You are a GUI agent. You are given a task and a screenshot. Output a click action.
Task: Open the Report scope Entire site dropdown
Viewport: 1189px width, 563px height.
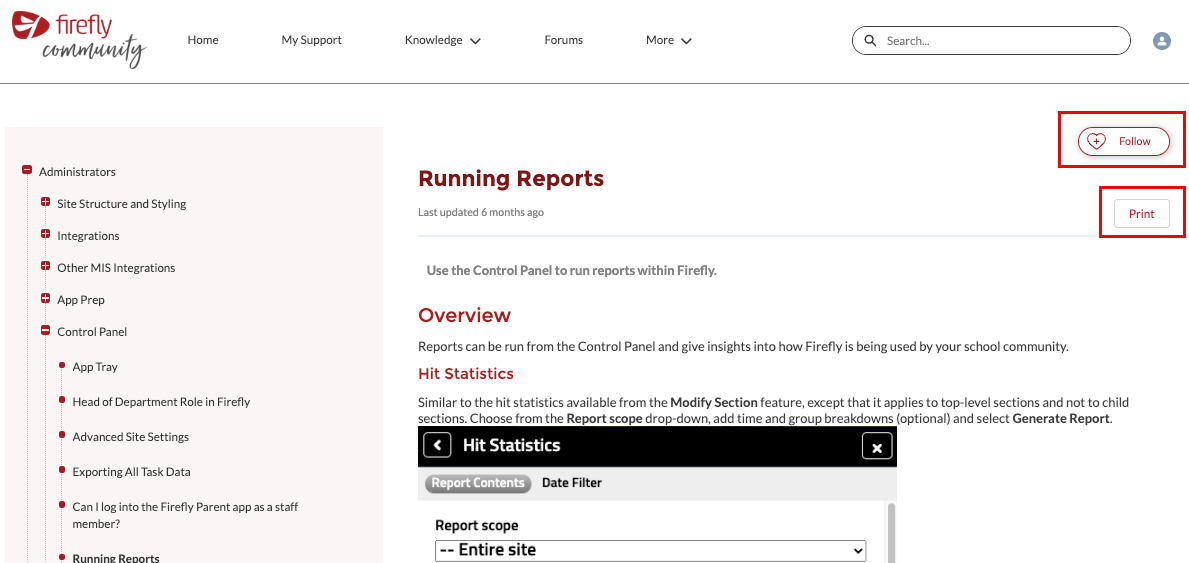point(651,549)
